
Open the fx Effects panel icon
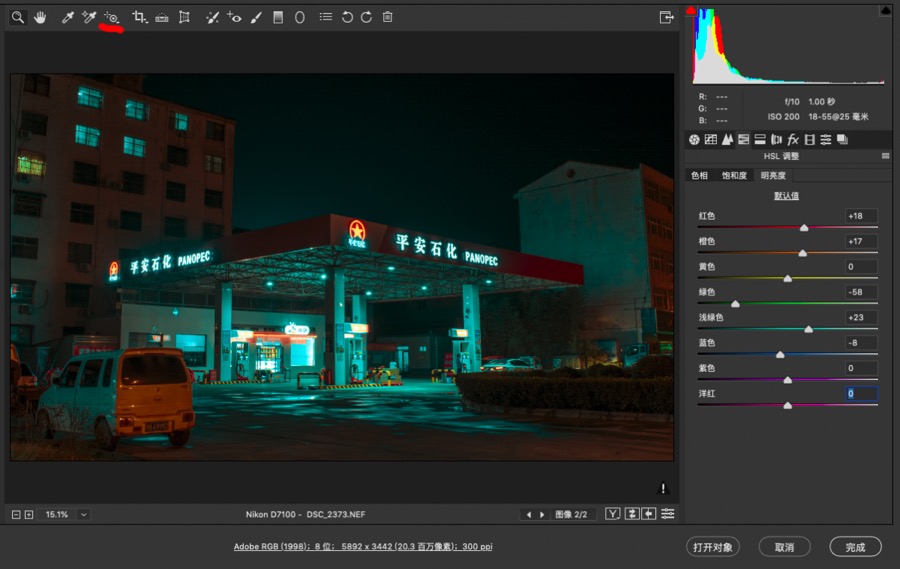(x=793, y=139)
